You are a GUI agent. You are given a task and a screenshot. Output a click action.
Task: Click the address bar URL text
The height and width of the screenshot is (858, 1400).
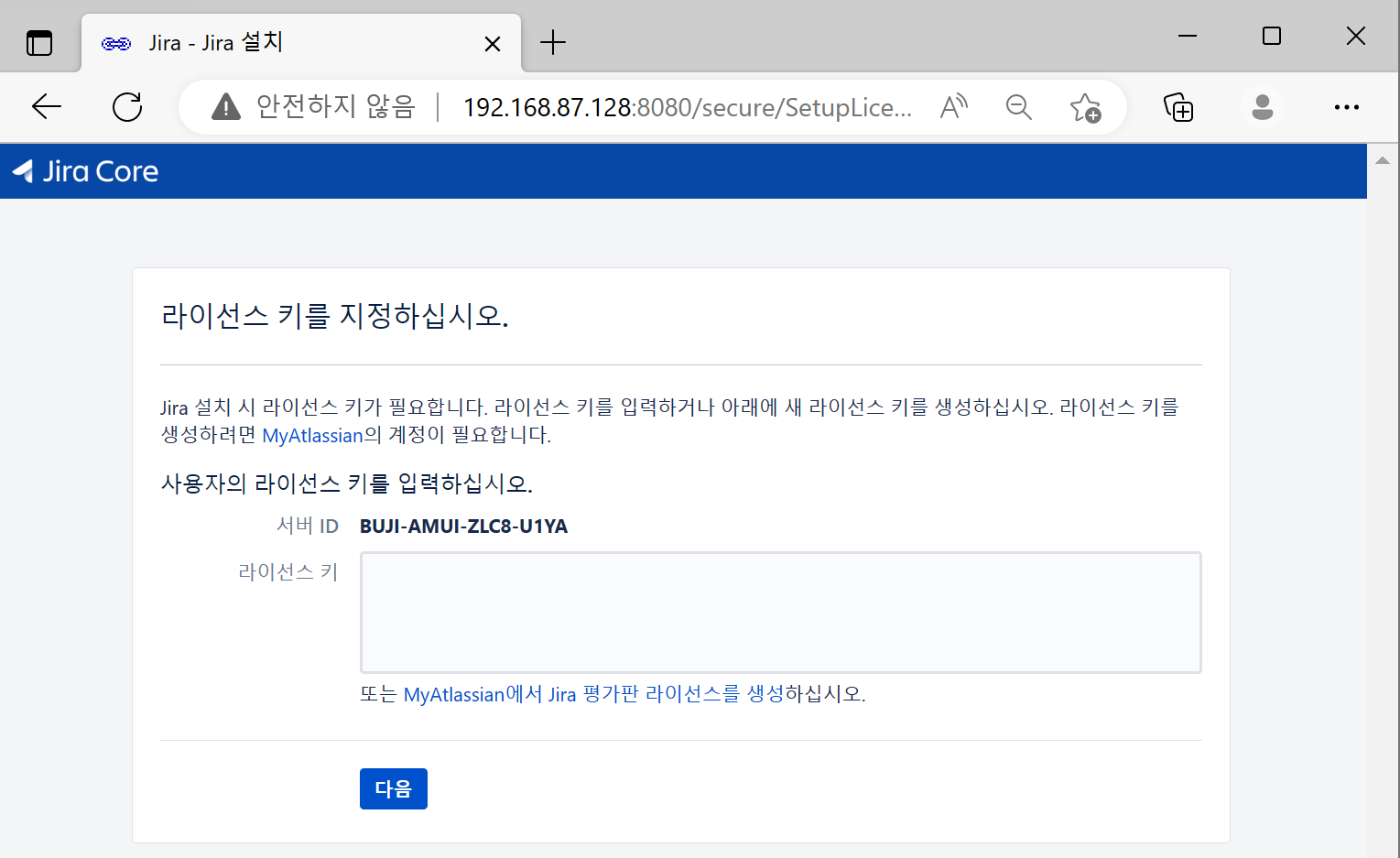coord(687,108)
